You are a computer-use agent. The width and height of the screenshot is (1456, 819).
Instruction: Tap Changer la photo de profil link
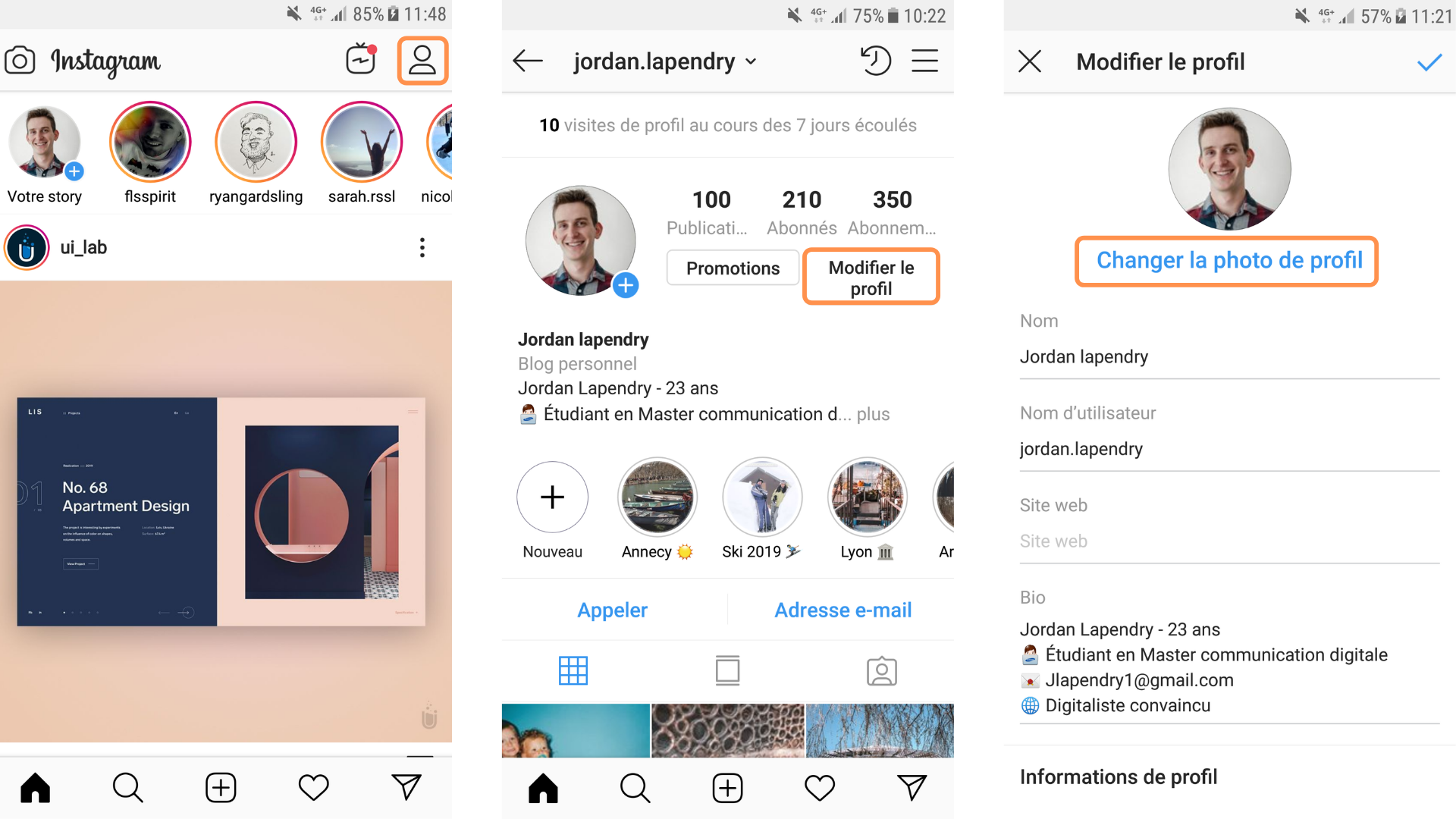point(1229,260)
